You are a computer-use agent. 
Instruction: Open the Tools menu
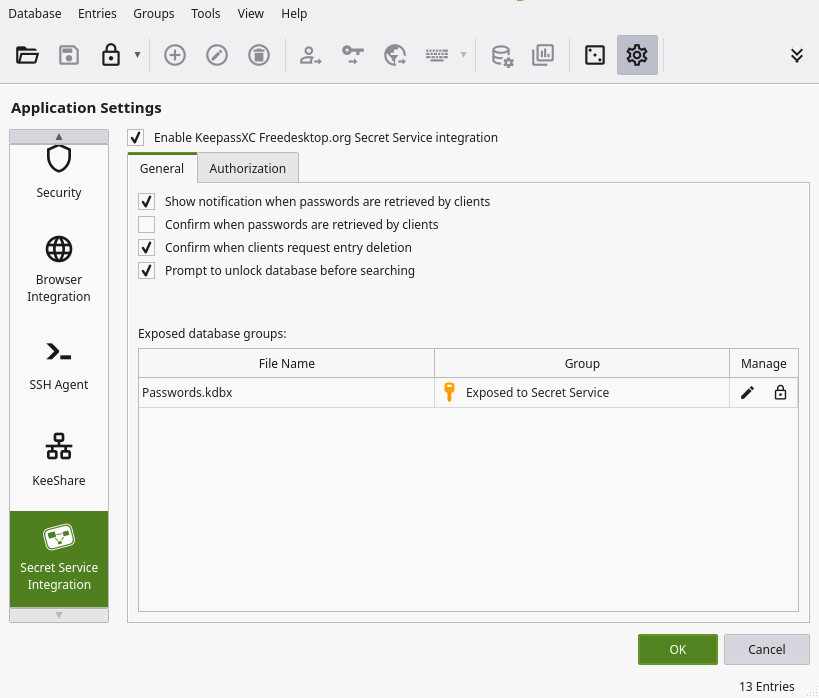pyautogui.click(x=205, y=13)
